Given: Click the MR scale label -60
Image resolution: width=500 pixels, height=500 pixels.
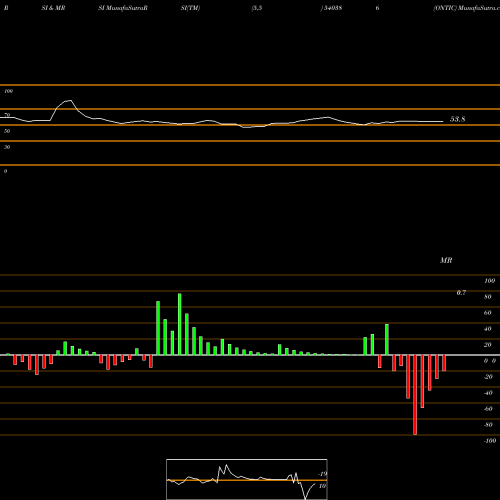Looking at the screenshot, I should pos(488,409).
